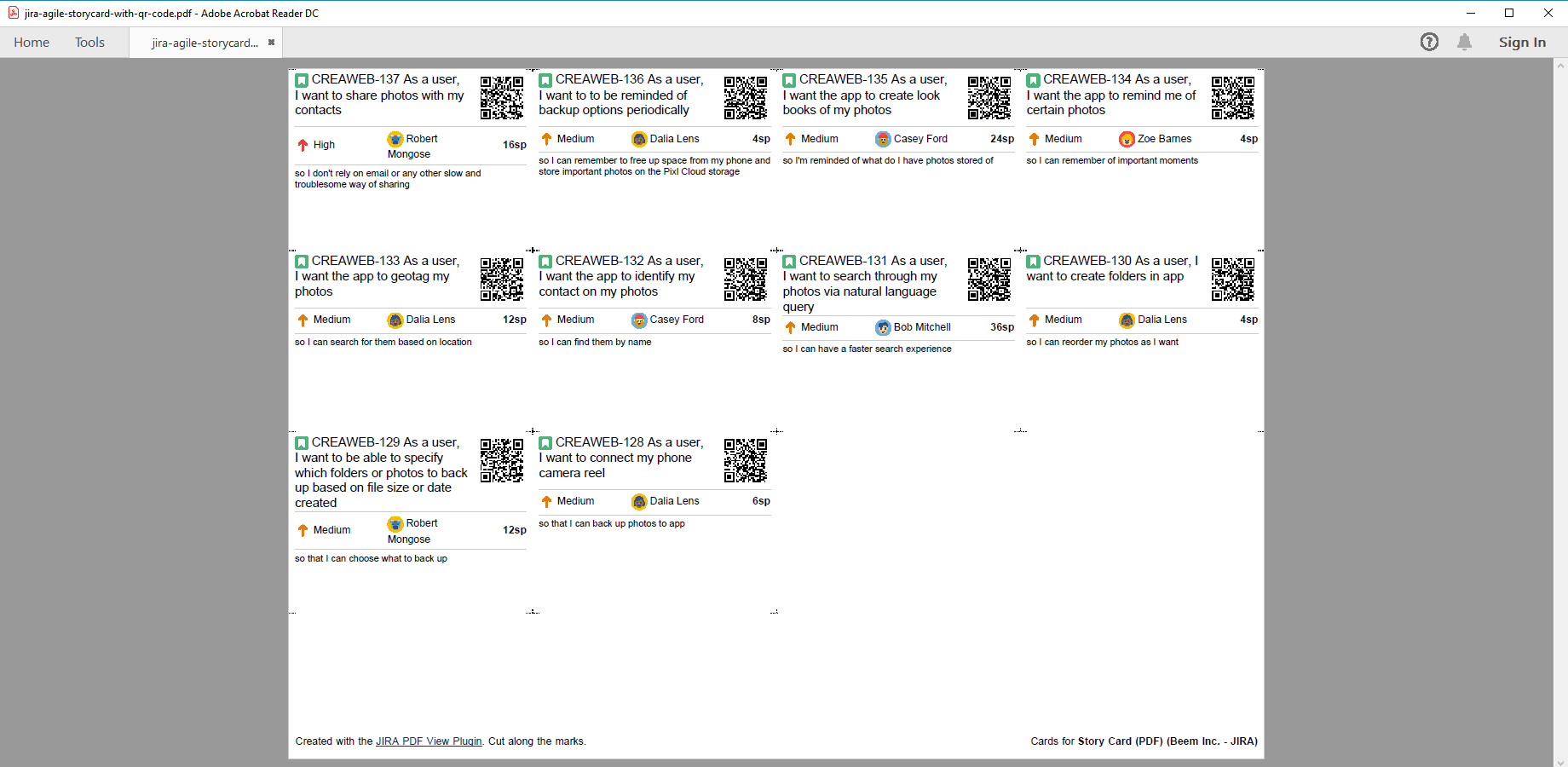The width and height of the screenshot is (1568, 767).
Task: Open the Tools tab
Action: 89,42
